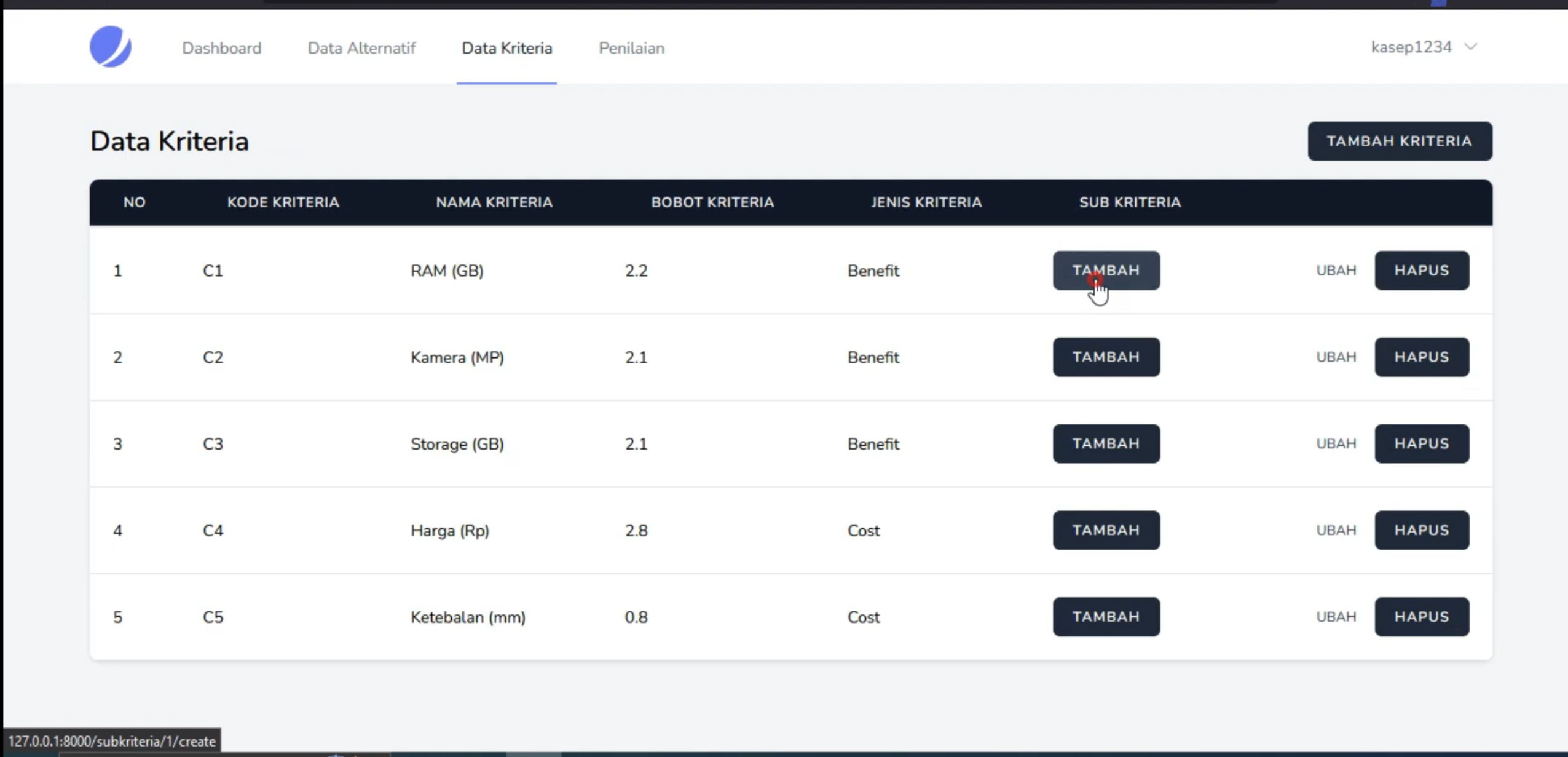Viewport: 1568px width, 757px height.
Task: Click Ubah for the C1 row
Action: pyautogui.click(x=1336, y=271)
